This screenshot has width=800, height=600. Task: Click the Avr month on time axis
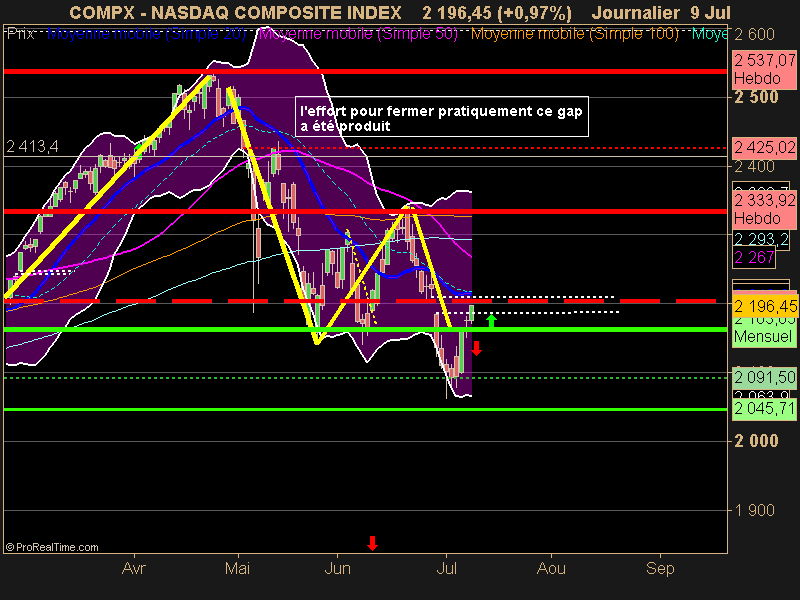[x=134, y=568]
